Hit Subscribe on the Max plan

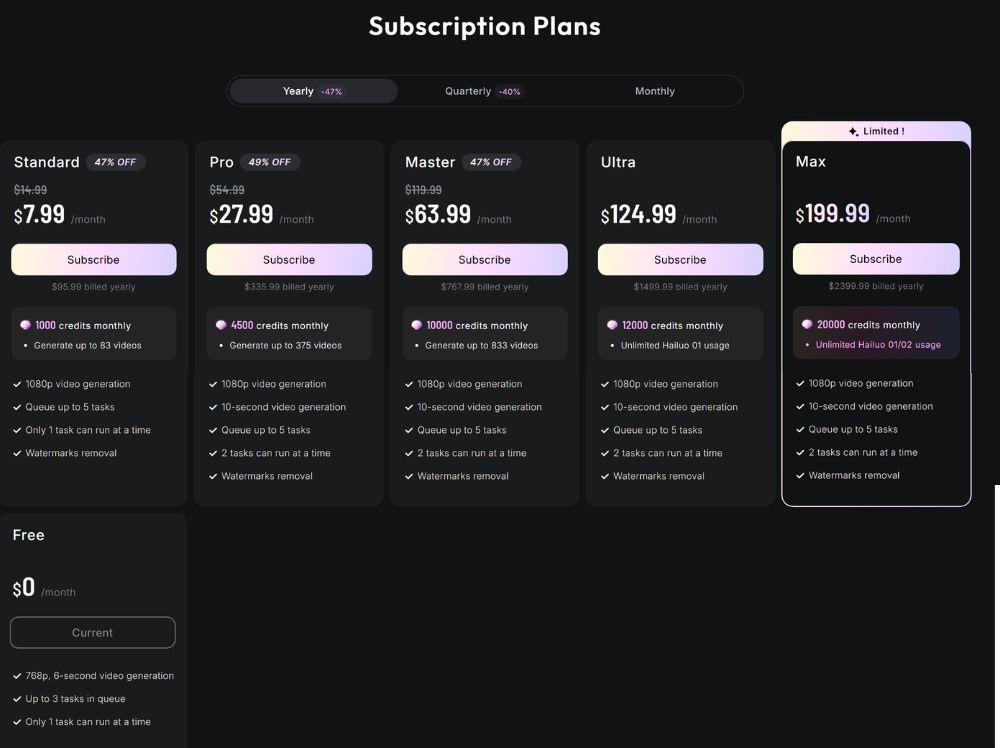click(x=876, y=259)
